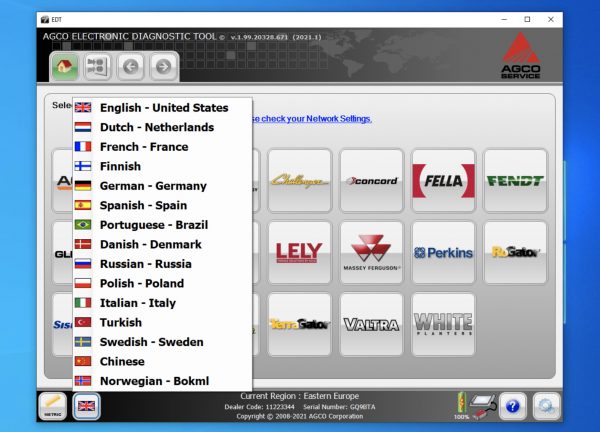Set language to Swedish - Sweden
The image size is (600, 432).
(x=162, y=342)
